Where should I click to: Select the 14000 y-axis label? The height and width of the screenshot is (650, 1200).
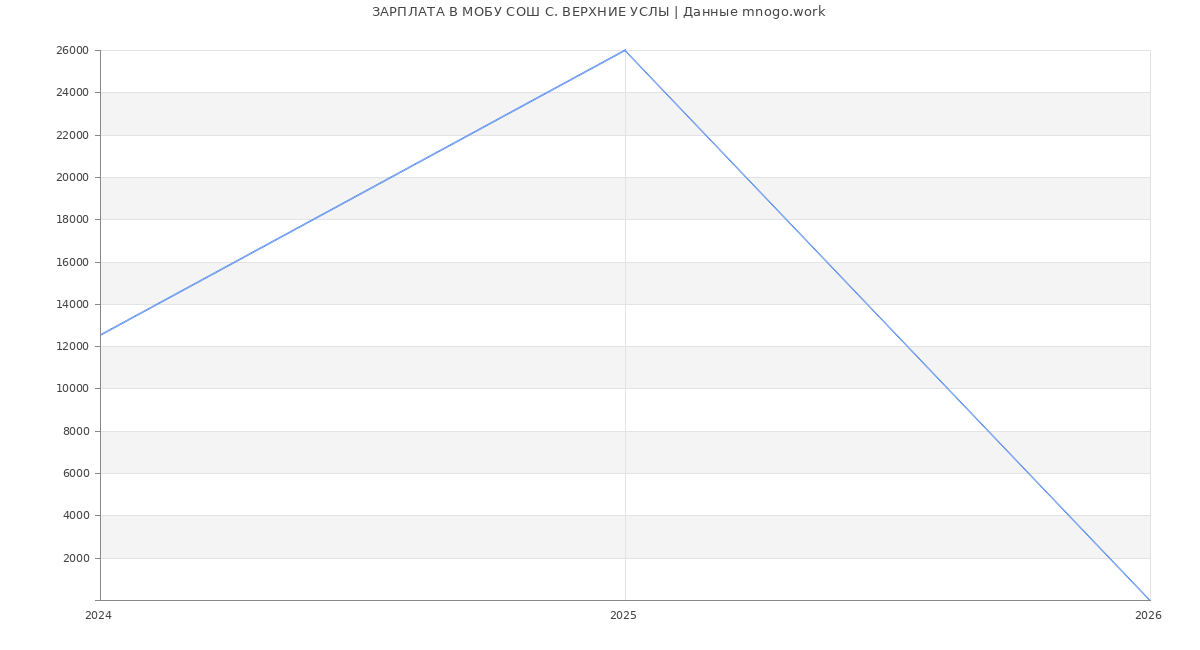tap(72, 304)
